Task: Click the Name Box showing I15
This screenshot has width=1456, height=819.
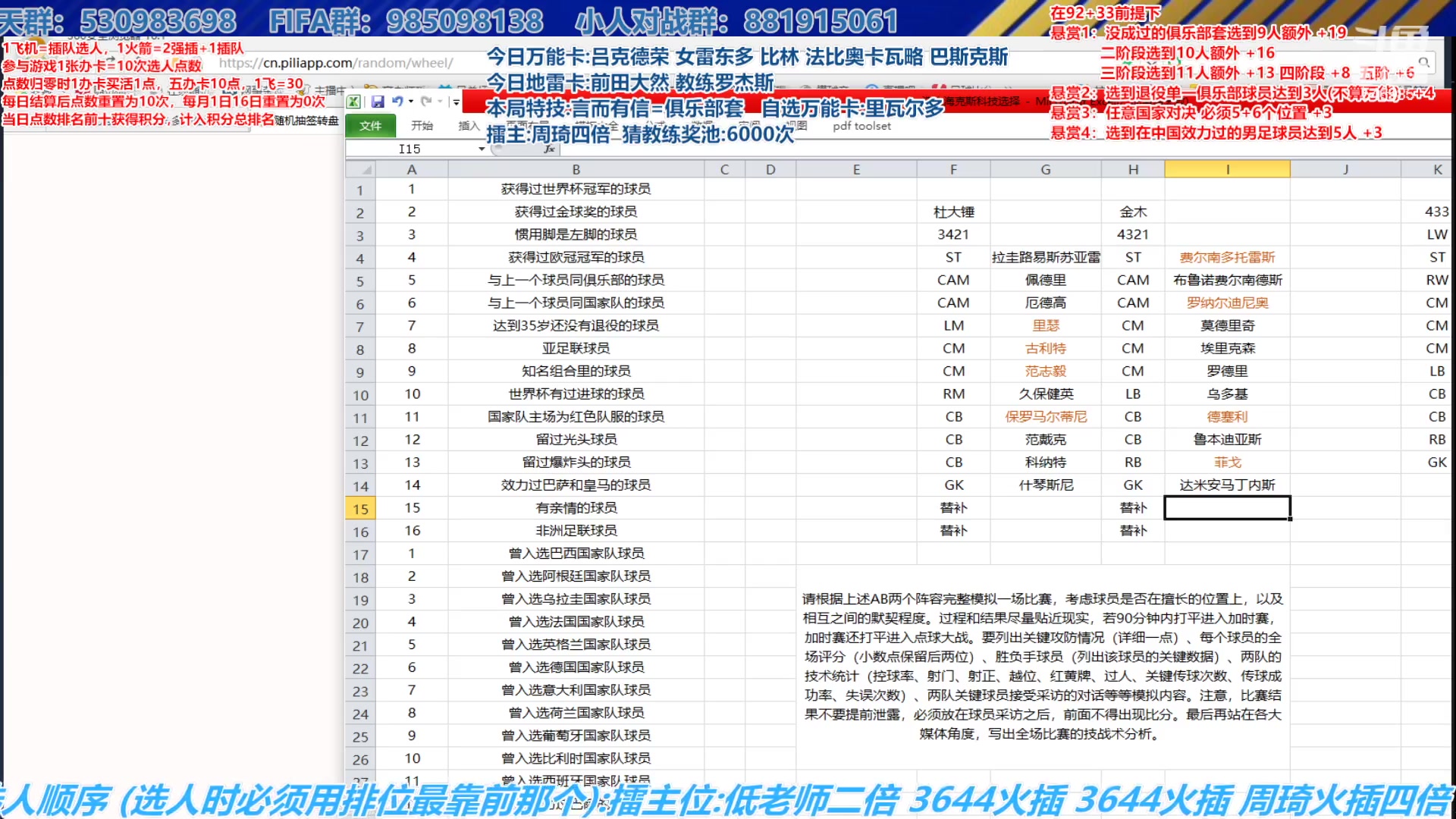Action: (409, 149)
